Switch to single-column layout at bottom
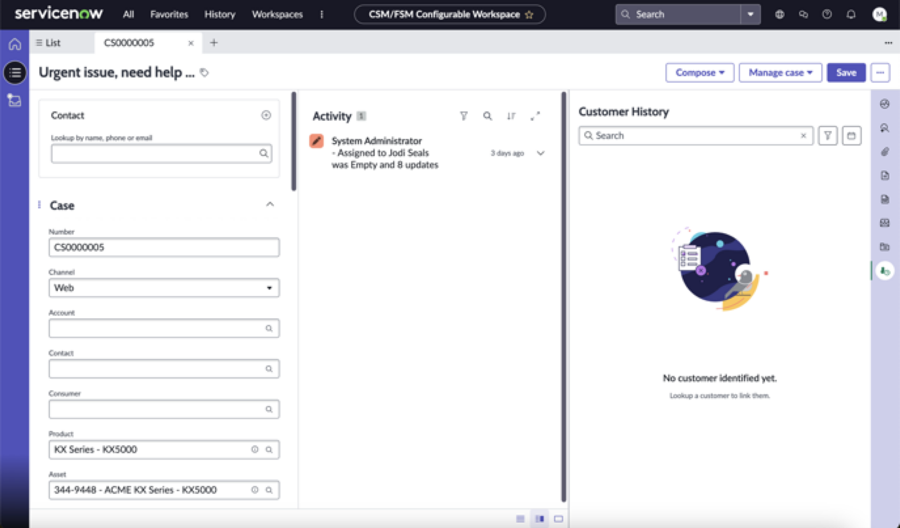 coord(520,519)
